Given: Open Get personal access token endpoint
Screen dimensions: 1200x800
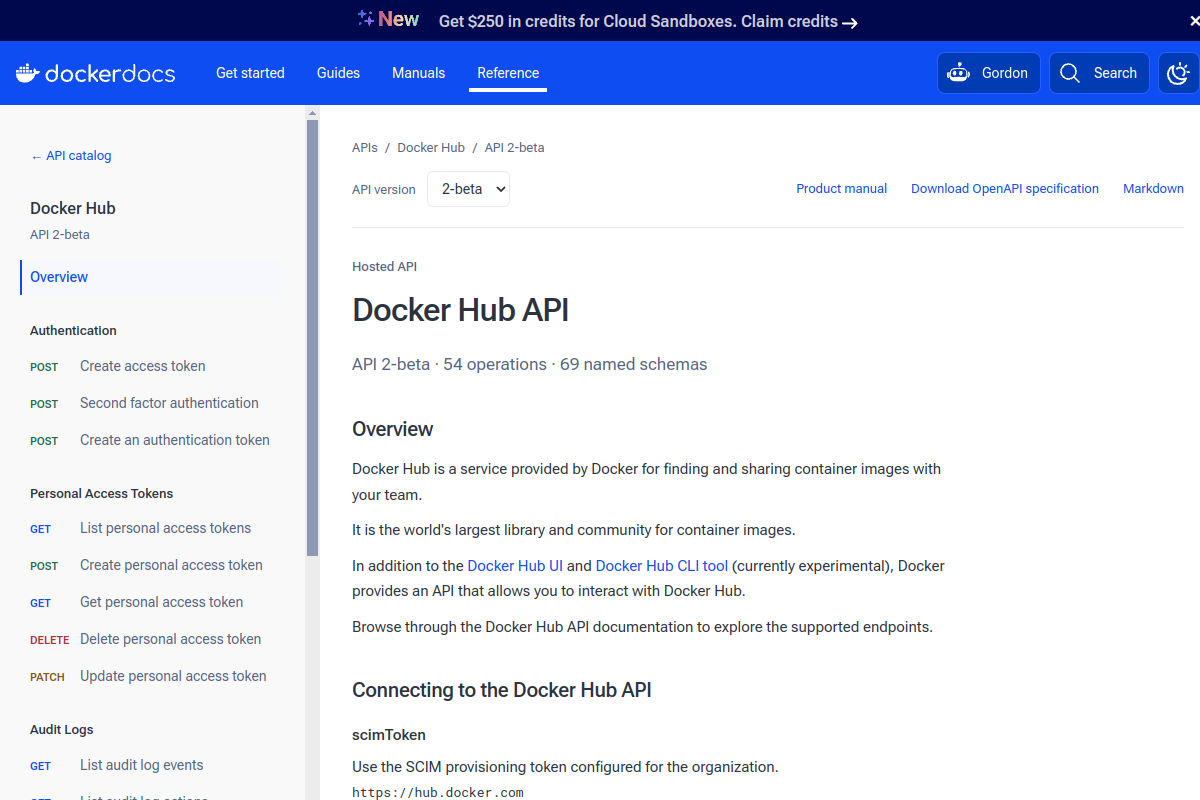Looking at the screenshot, I should [161, 602].
